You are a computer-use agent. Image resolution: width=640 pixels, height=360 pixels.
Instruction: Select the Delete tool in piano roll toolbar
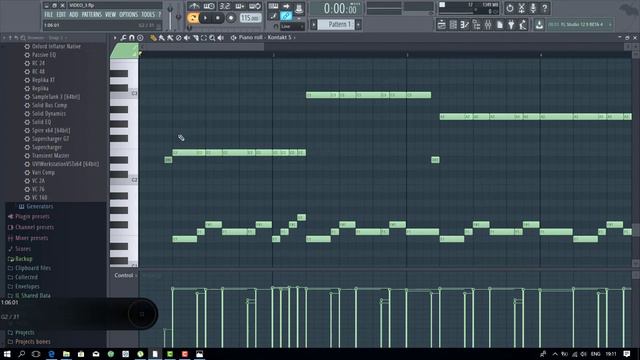[178, 38]
